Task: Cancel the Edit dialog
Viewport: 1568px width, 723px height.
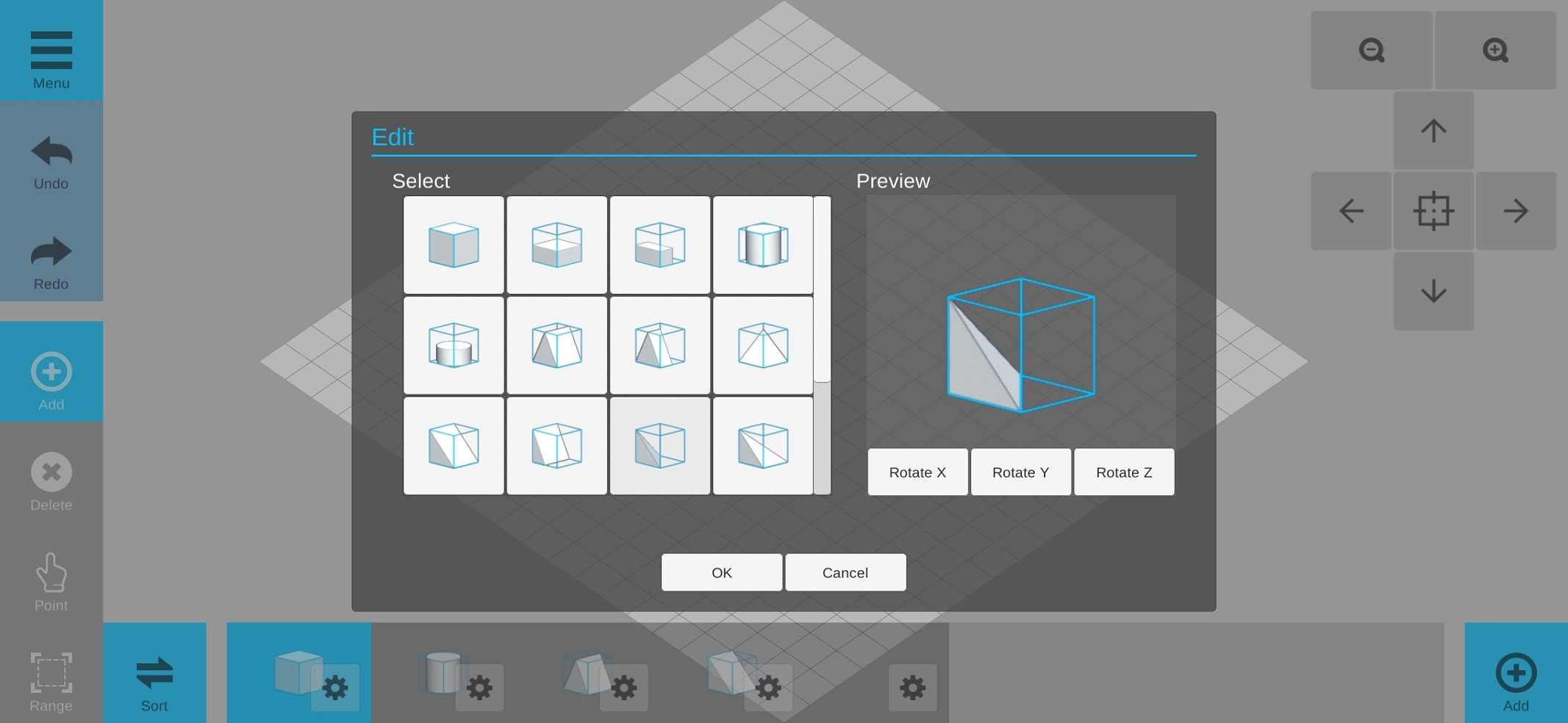Action: 845,572
